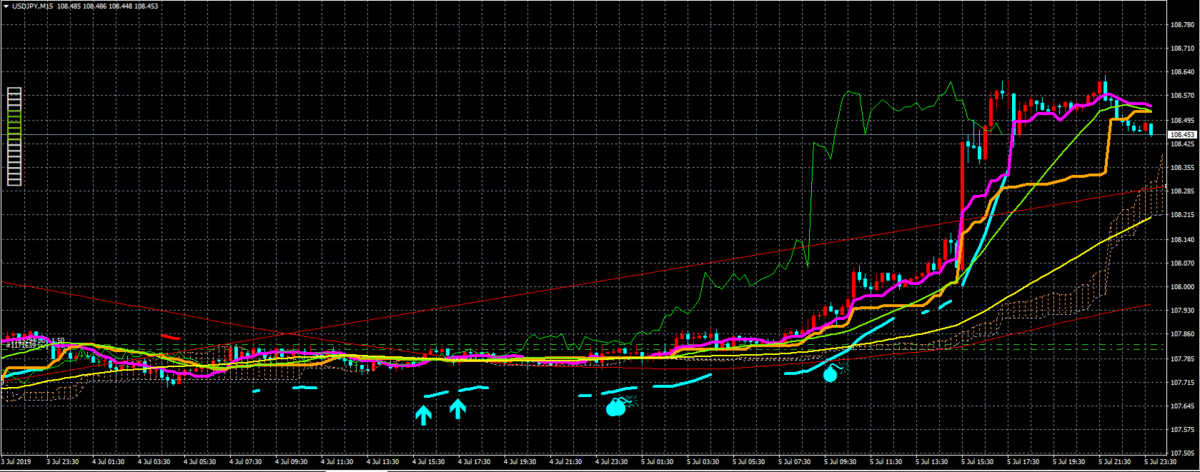Click the 5 Jul 21:30 time label

[1115, 462]
